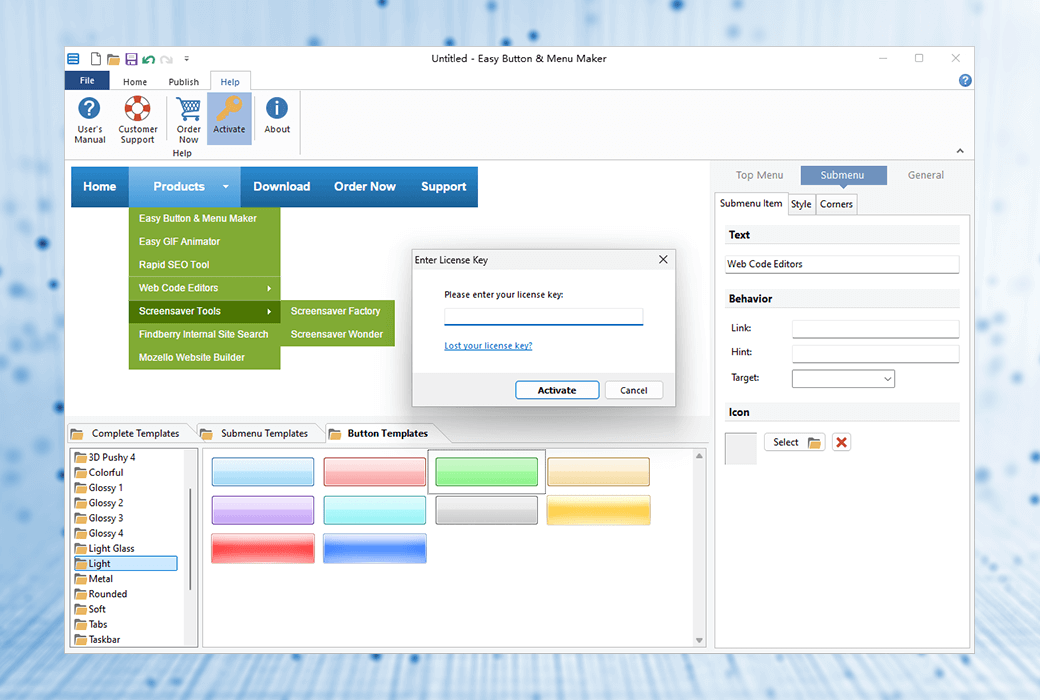Click the Text field with Web Code Editors
Image resolution: width=1040 pixels, height=700 pixels.
pyautogui.click(x=842, y=264)
